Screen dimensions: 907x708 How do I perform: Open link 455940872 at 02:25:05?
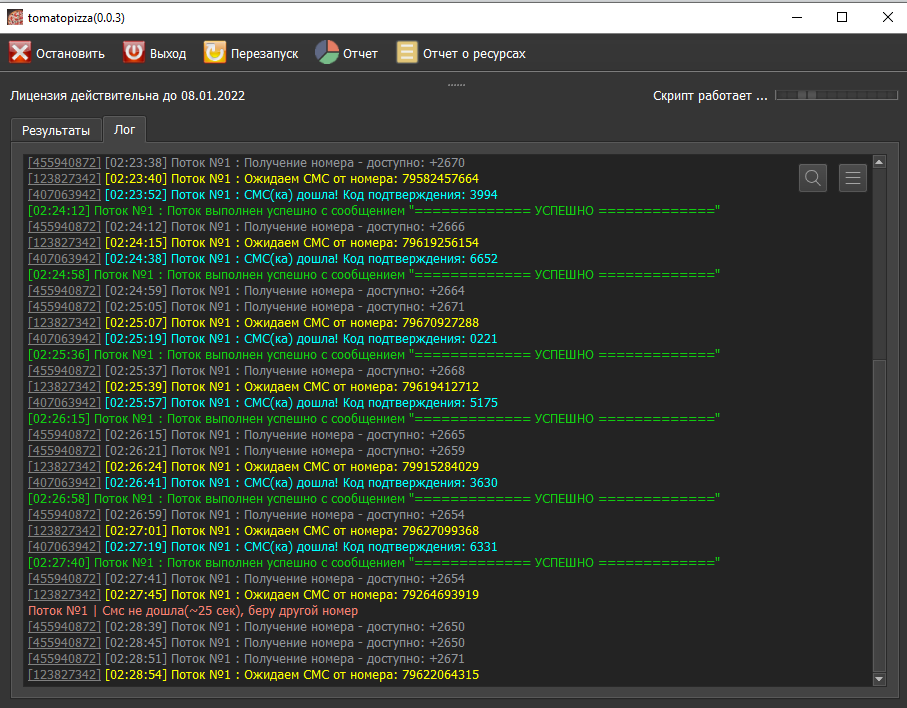[x=64, y=307]
